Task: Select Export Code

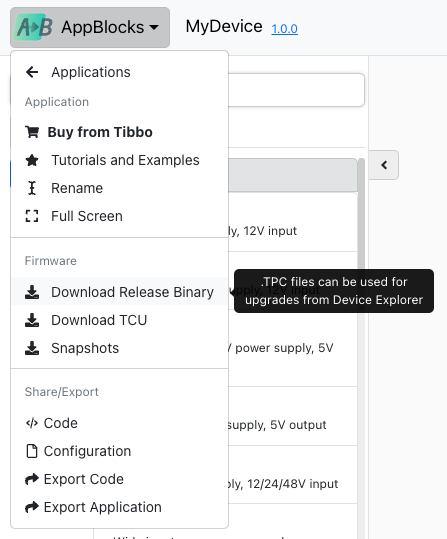Action: tap(120, 479)
